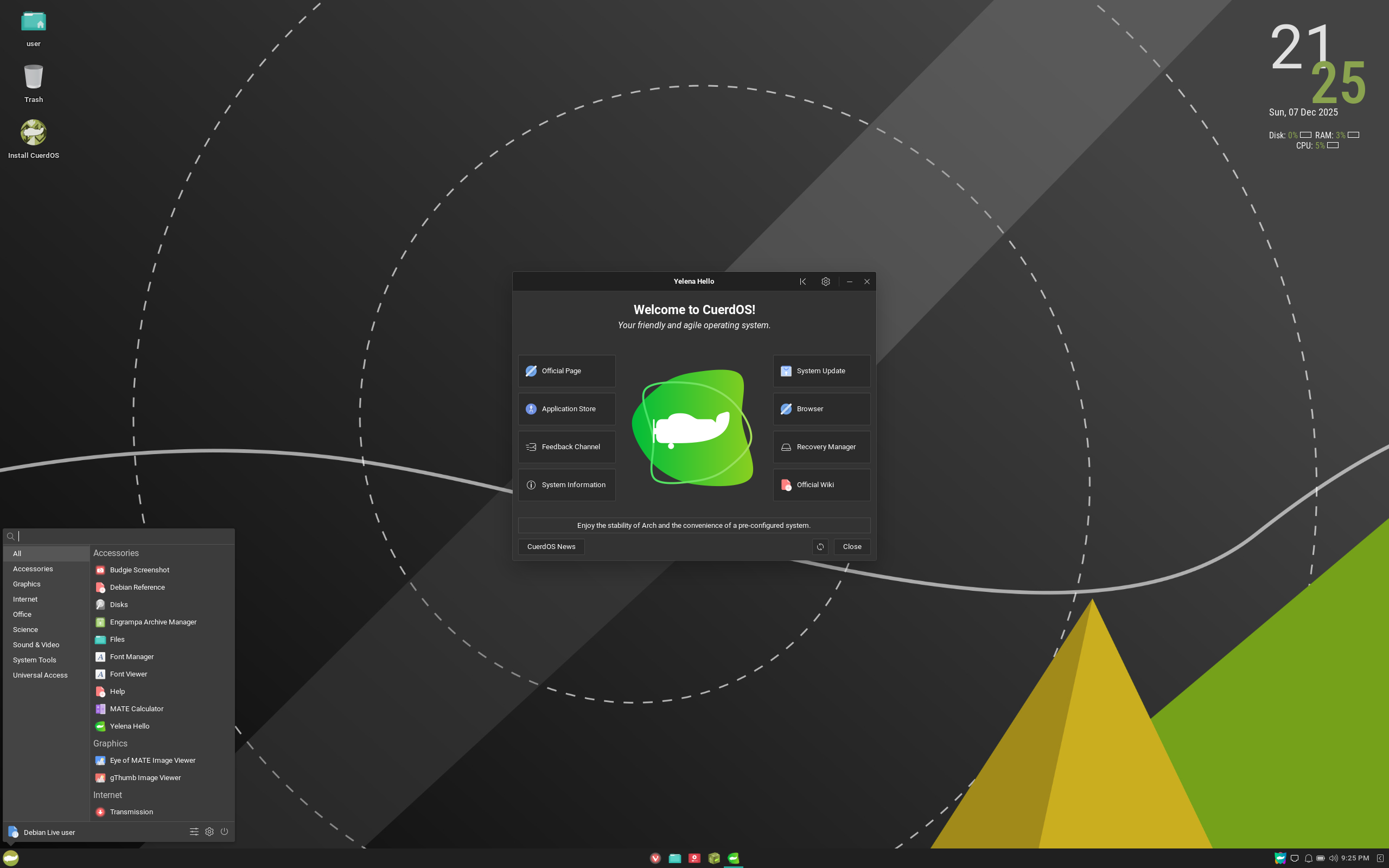Viewport: 1389px width, 868px height.
Task: Expand the side panel arrow at taskbar end
Action: 1380,858
